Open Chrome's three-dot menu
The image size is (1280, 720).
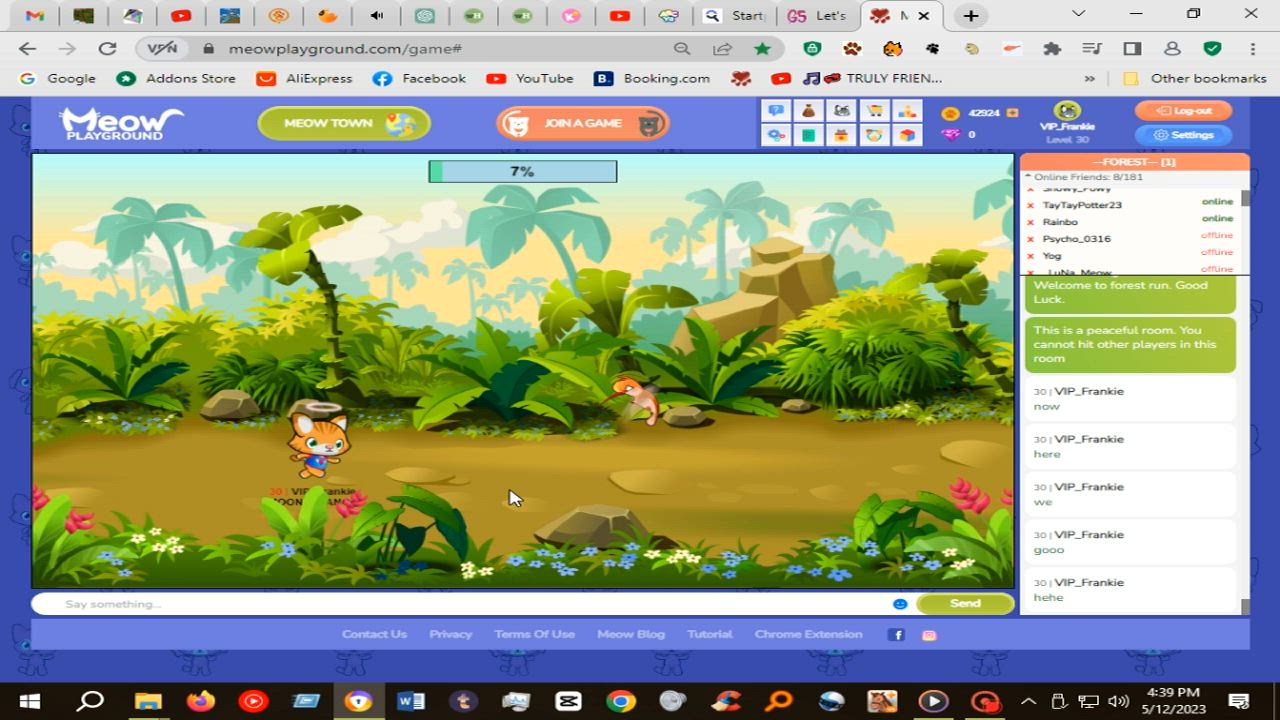1252,48
